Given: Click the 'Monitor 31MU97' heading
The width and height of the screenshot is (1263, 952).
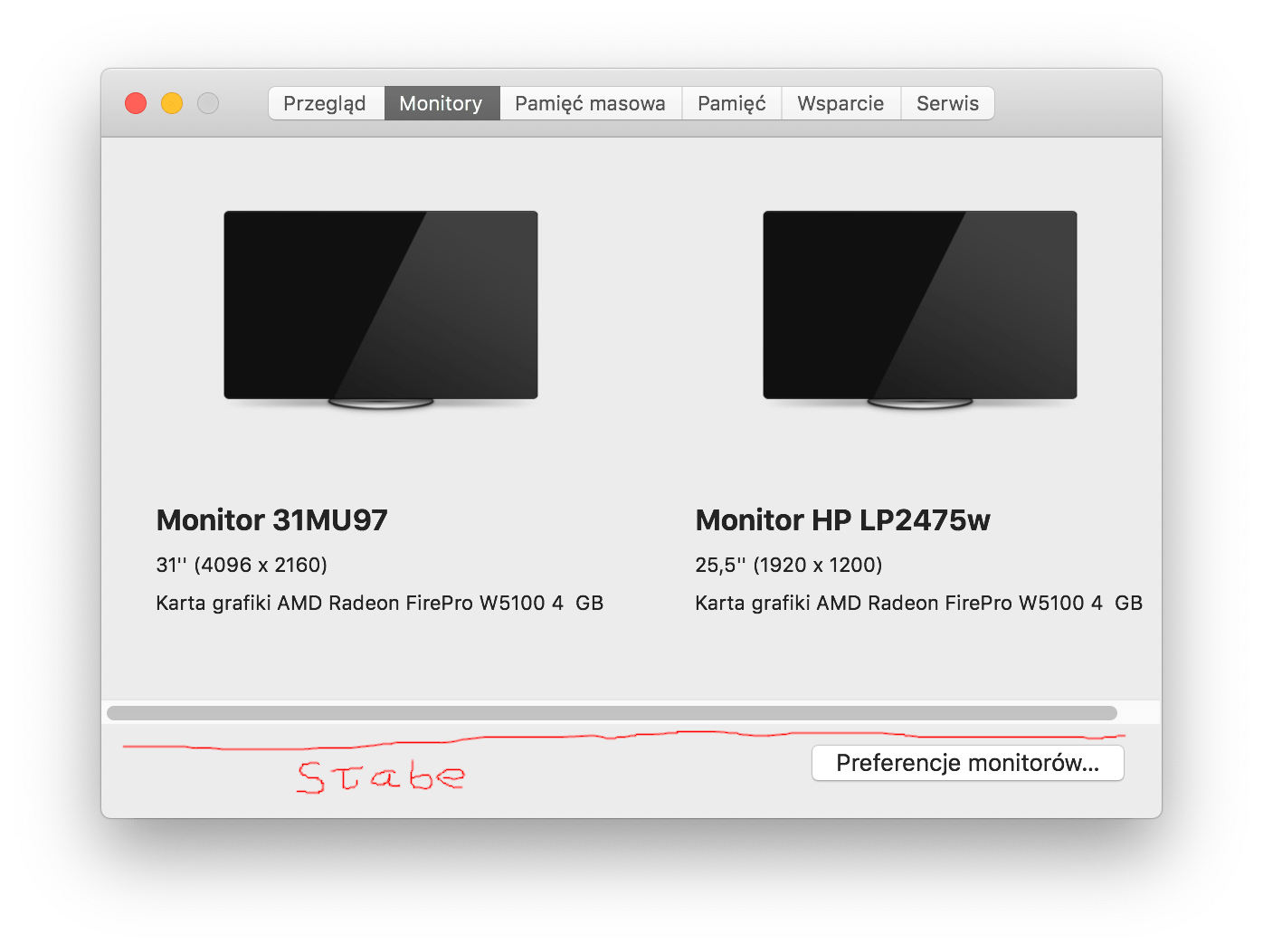Looking at the screenshot, I should 272,520.
